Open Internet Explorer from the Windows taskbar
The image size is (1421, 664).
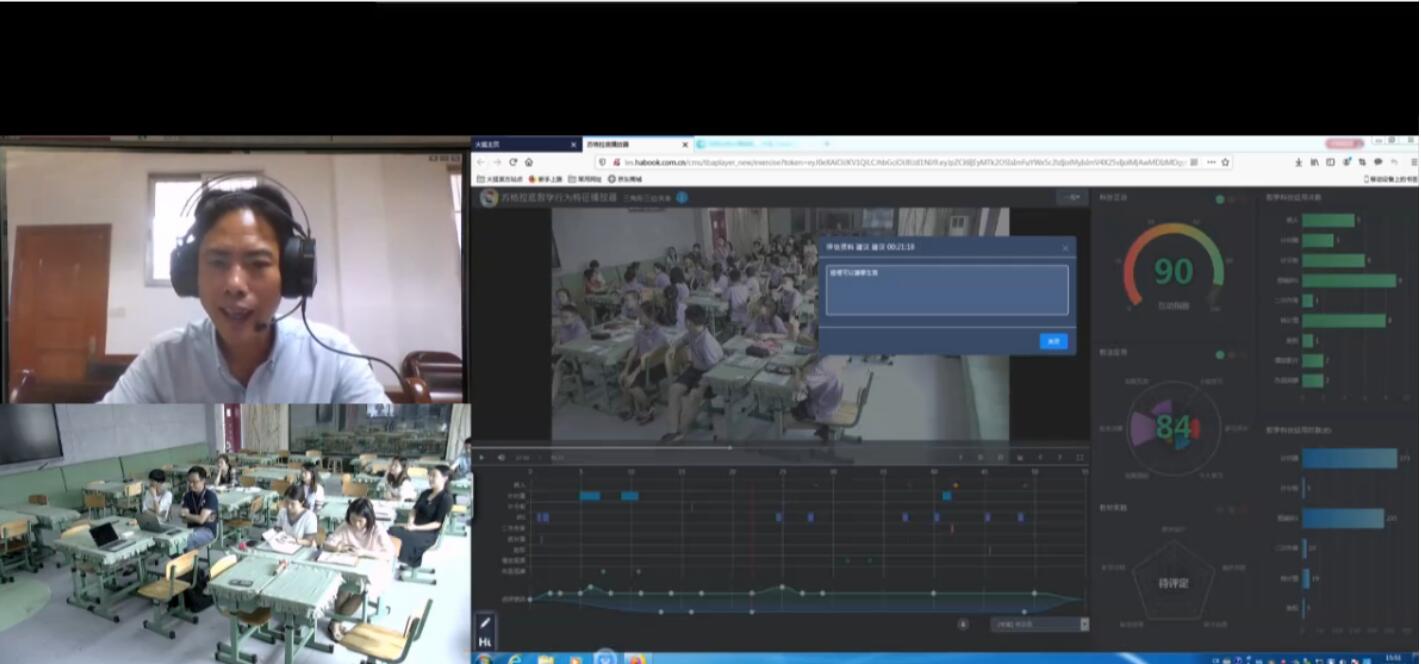[514, 659]
